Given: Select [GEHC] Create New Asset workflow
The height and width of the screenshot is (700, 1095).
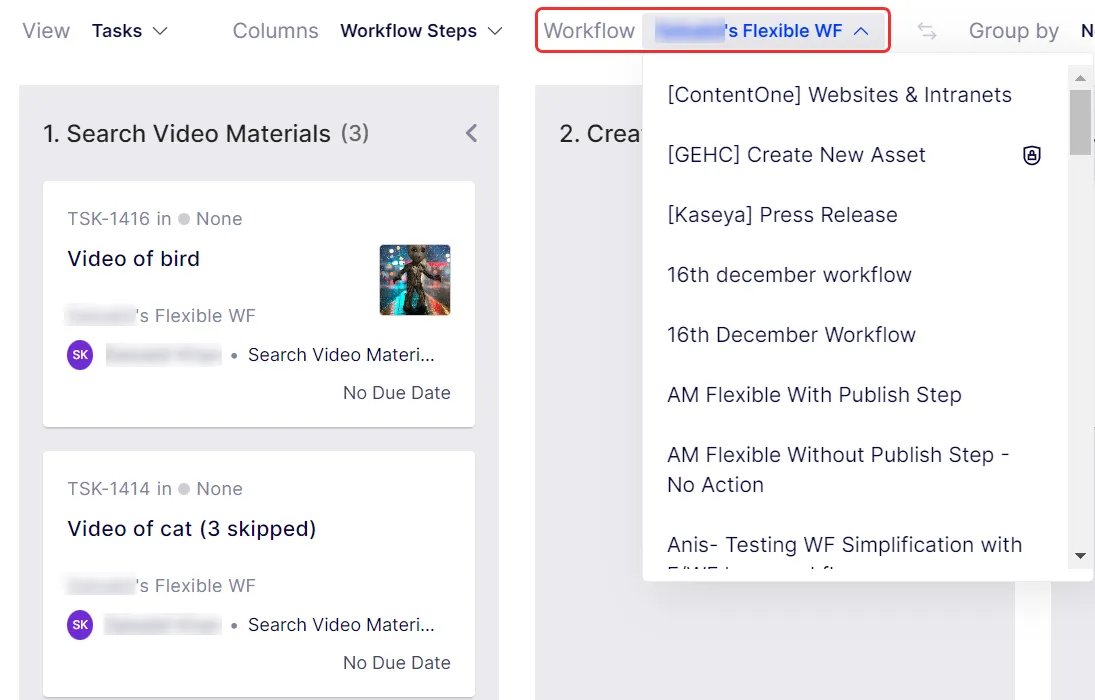Looking at the screenshot, I should click(796, 155).
